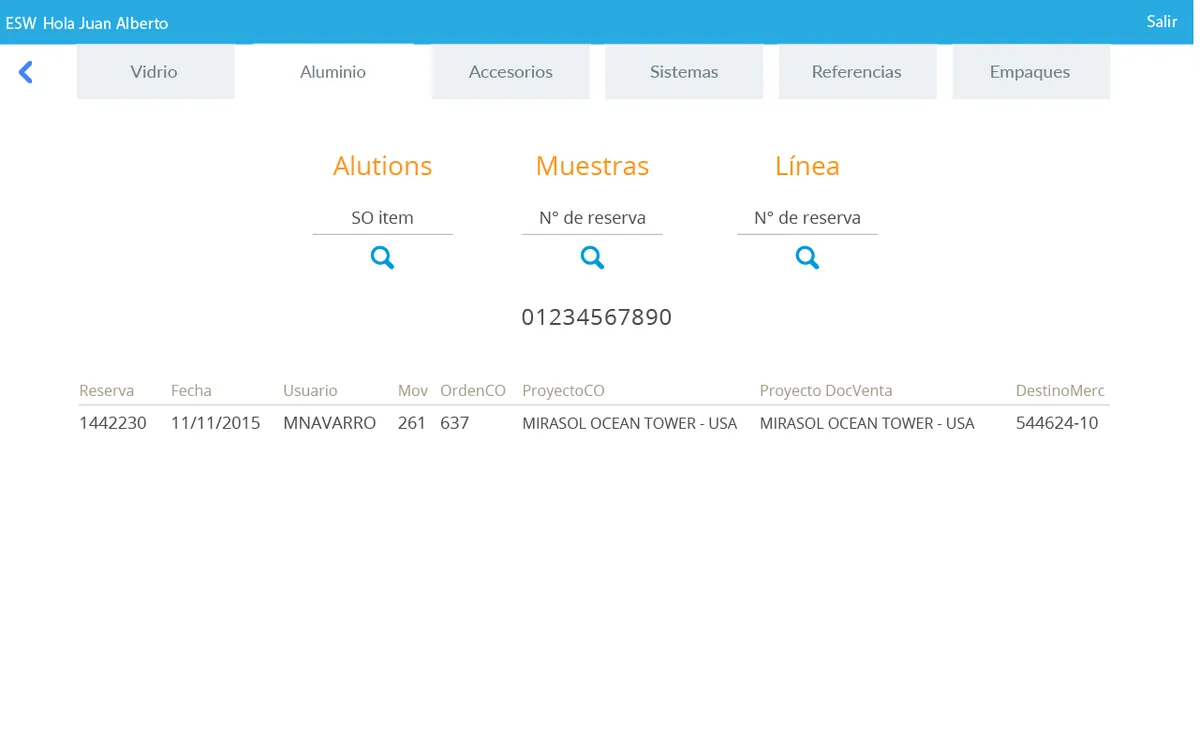Go back with the blue chevron arrow

26,72
